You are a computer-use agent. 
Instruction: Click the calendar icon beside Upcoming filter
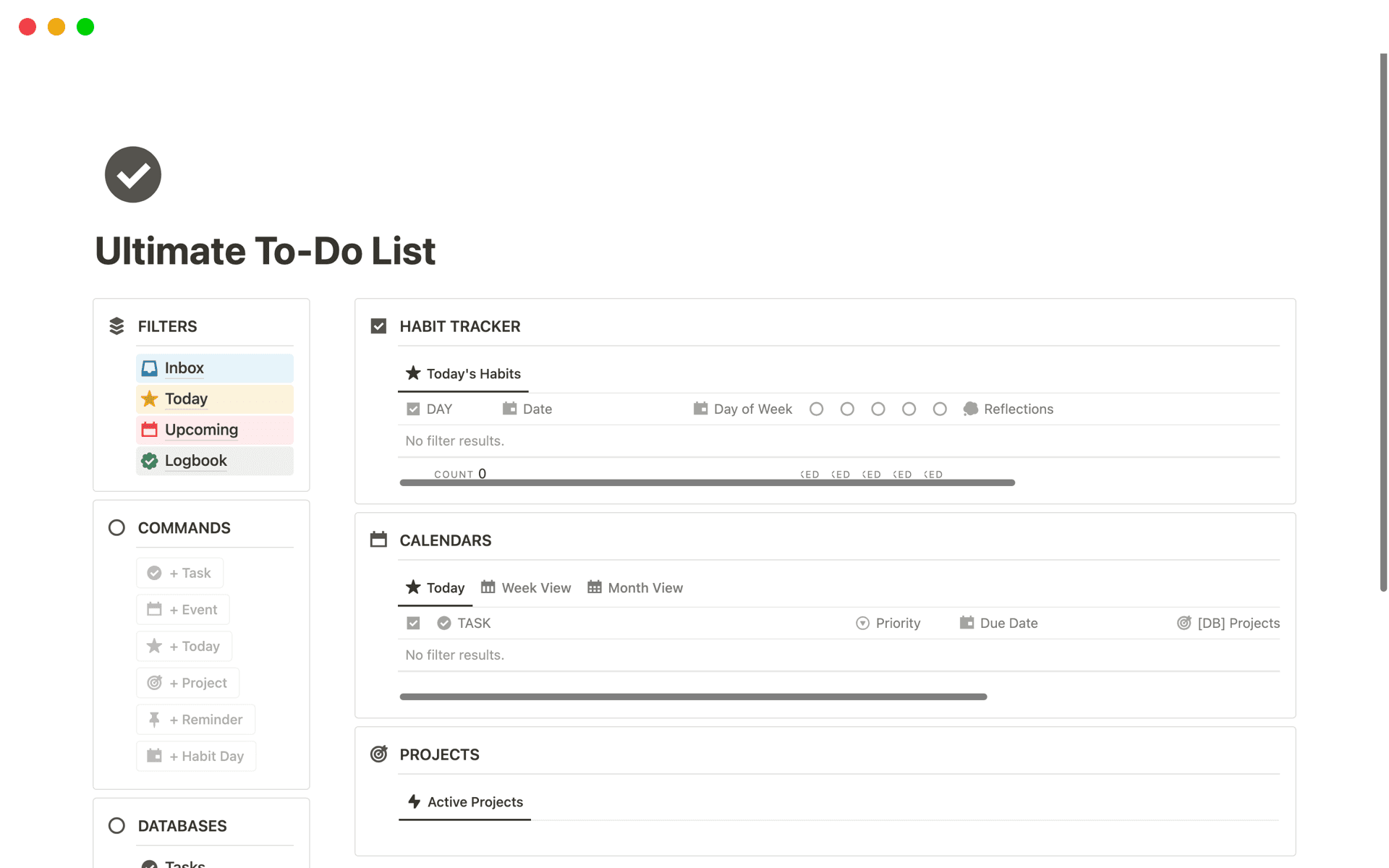tap(149, 429)
